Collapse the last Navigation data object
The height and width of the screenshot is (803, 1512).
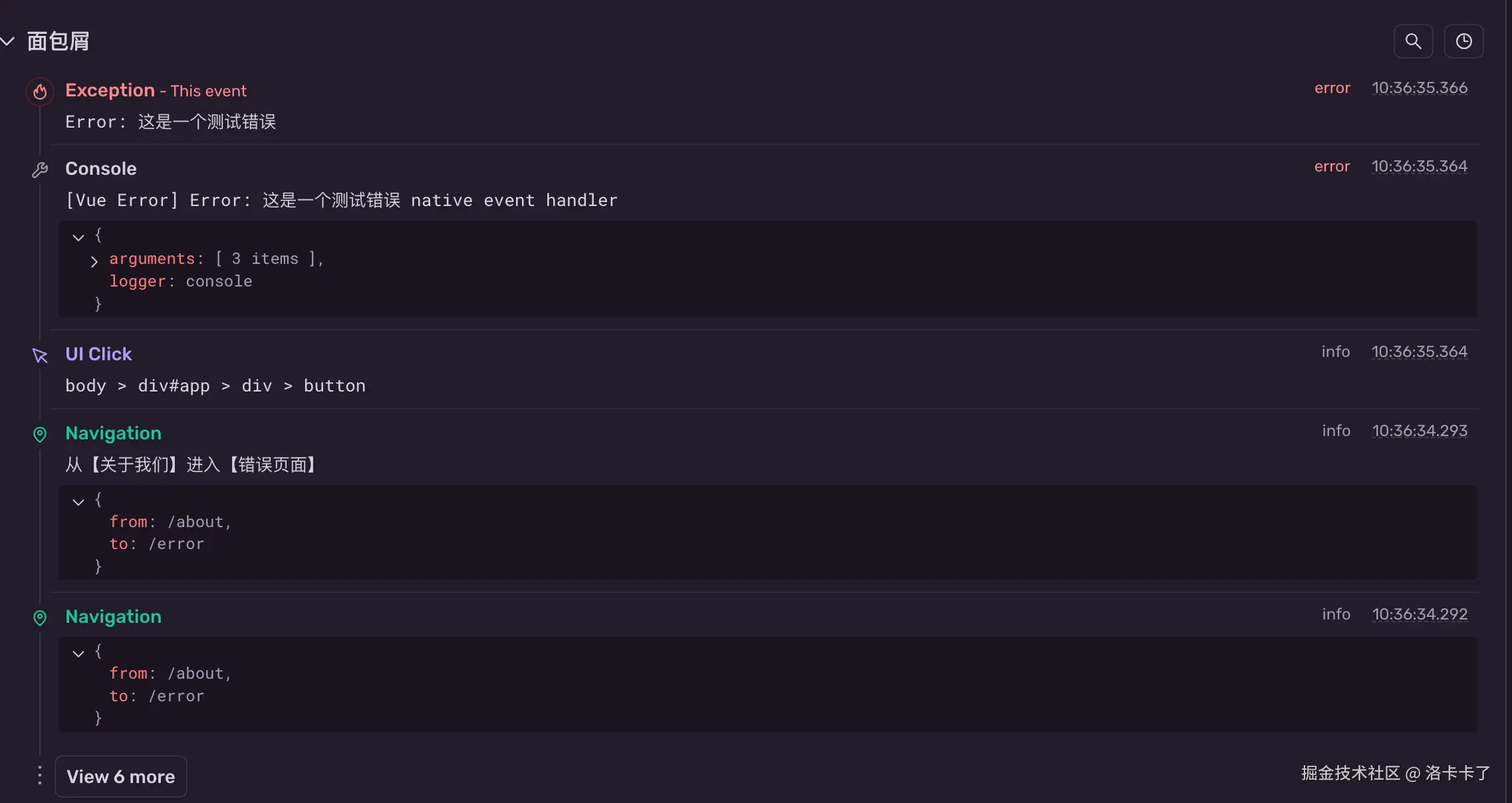(78, 653)
